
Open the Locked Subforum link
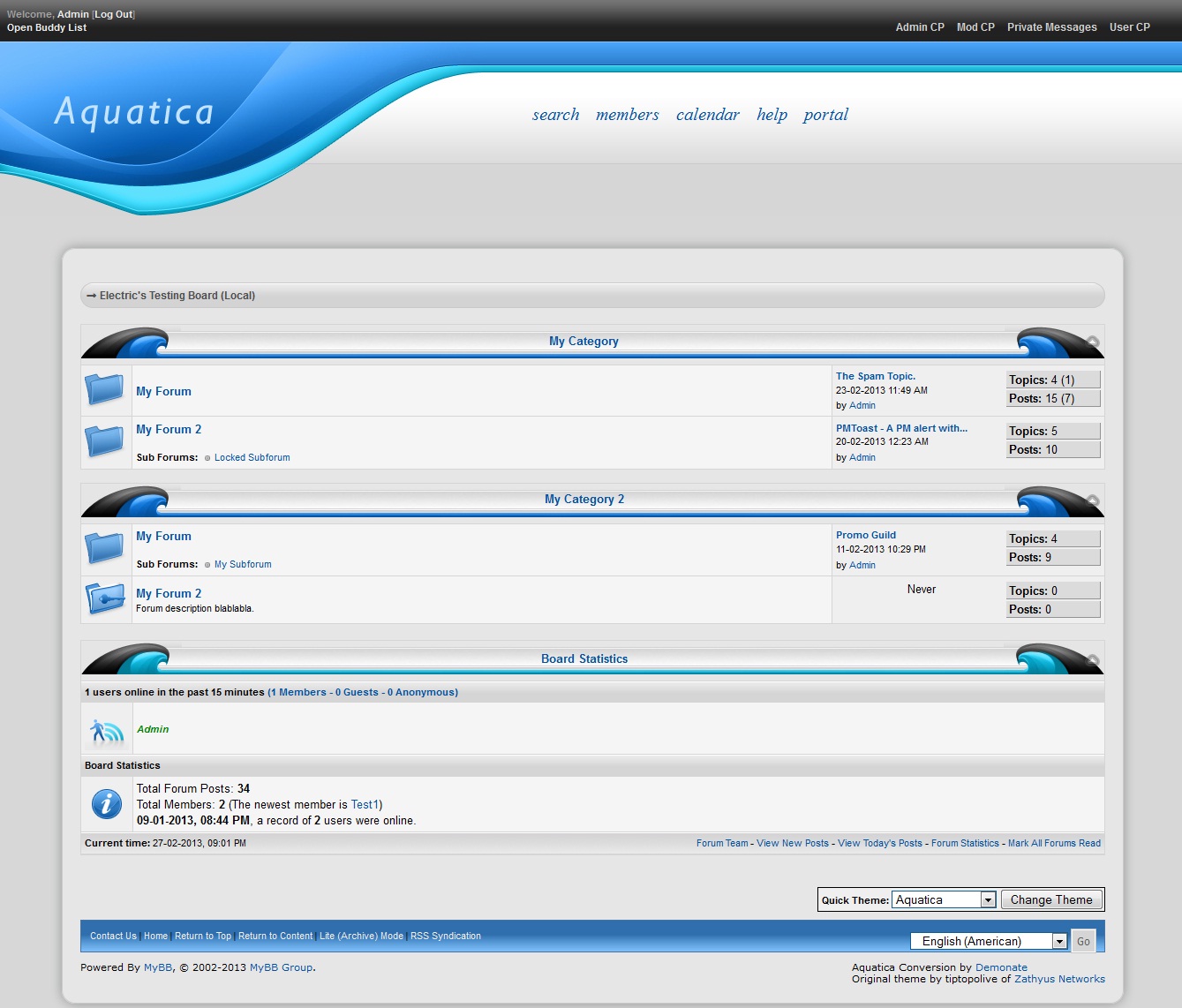tap(252, 457)
